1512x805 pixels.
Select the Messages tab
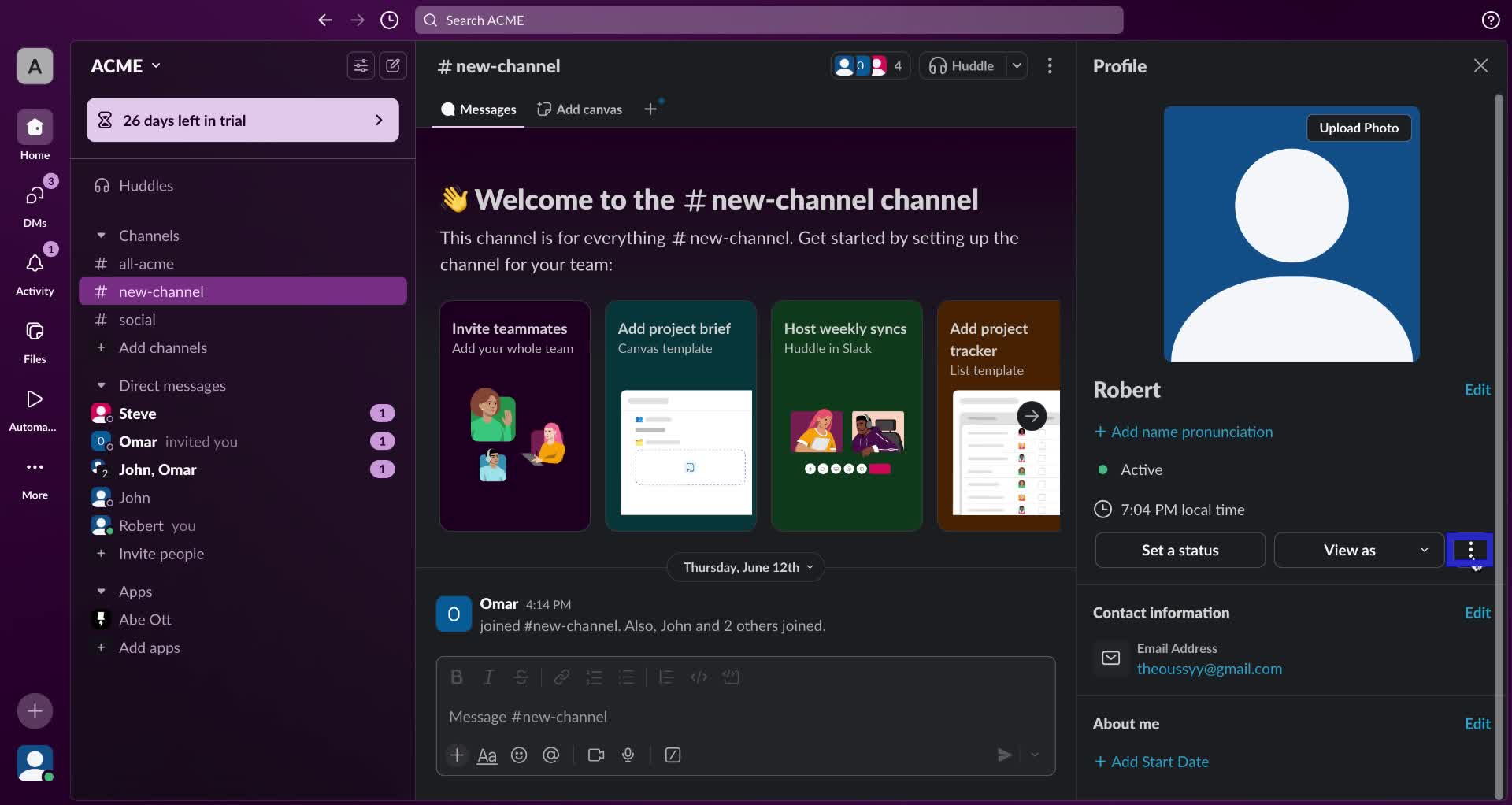click(x=480, y=109)
